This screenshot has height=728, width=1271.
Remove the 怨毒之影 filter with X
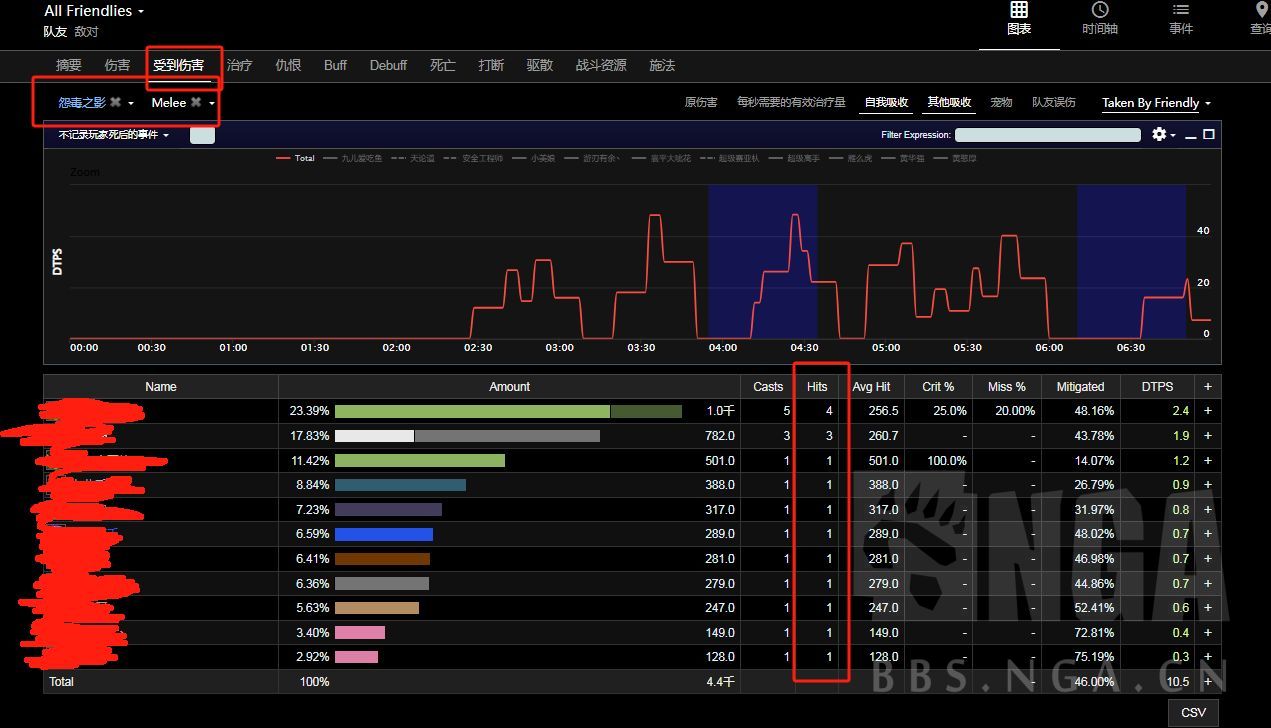(x=116, y=103)
